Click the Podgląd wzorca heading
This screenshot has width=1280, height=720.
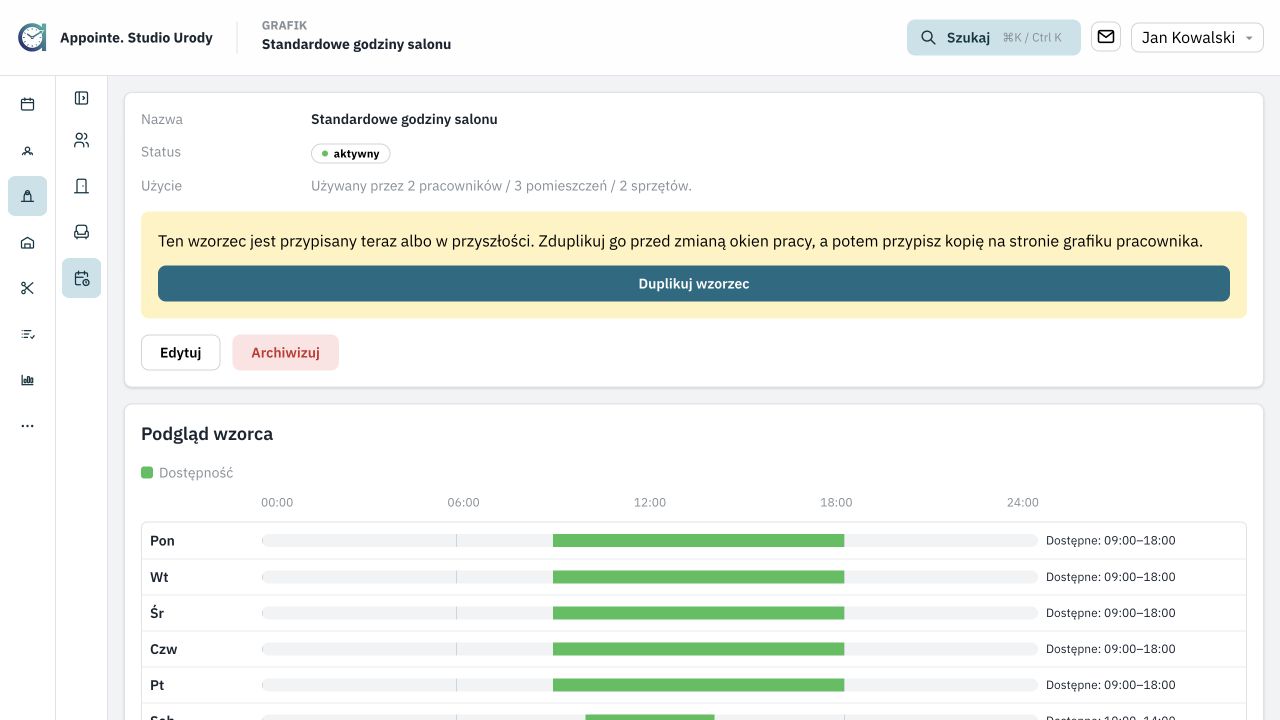pos(207,433)
